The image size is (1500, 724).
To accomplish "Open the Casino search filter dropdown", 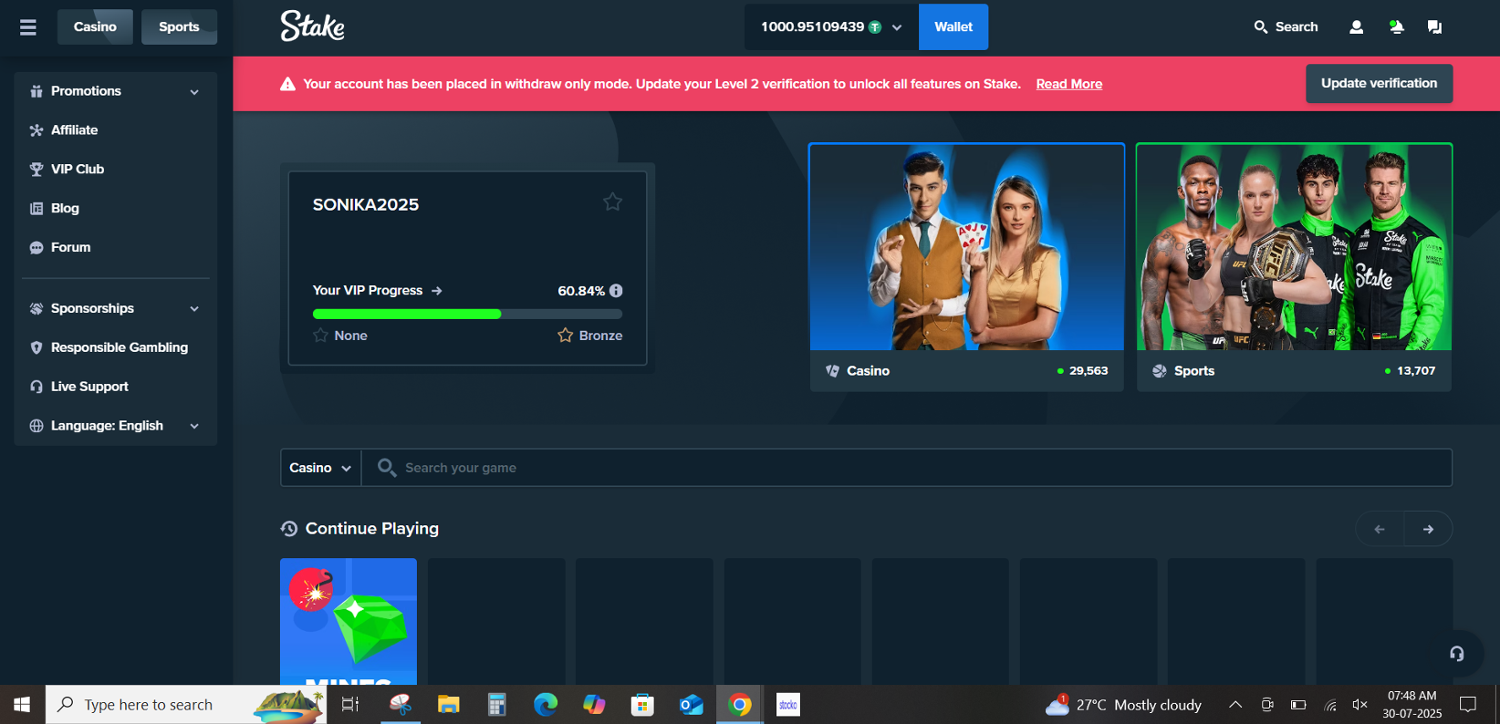I will pyautogui.click(x=320, y=468).
